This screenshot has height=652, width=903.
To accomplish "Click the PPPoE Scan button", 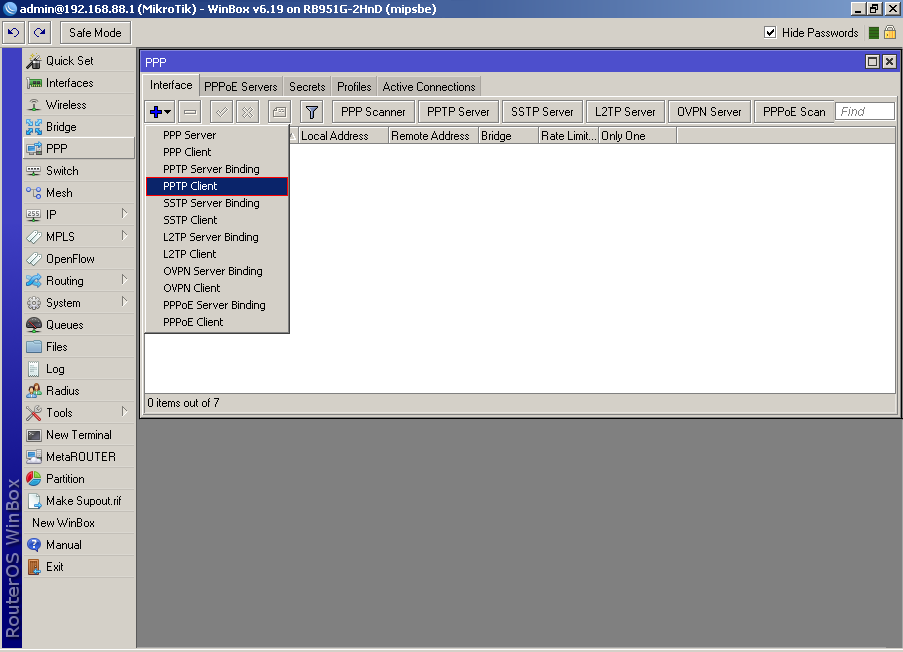I will [794, 112].
